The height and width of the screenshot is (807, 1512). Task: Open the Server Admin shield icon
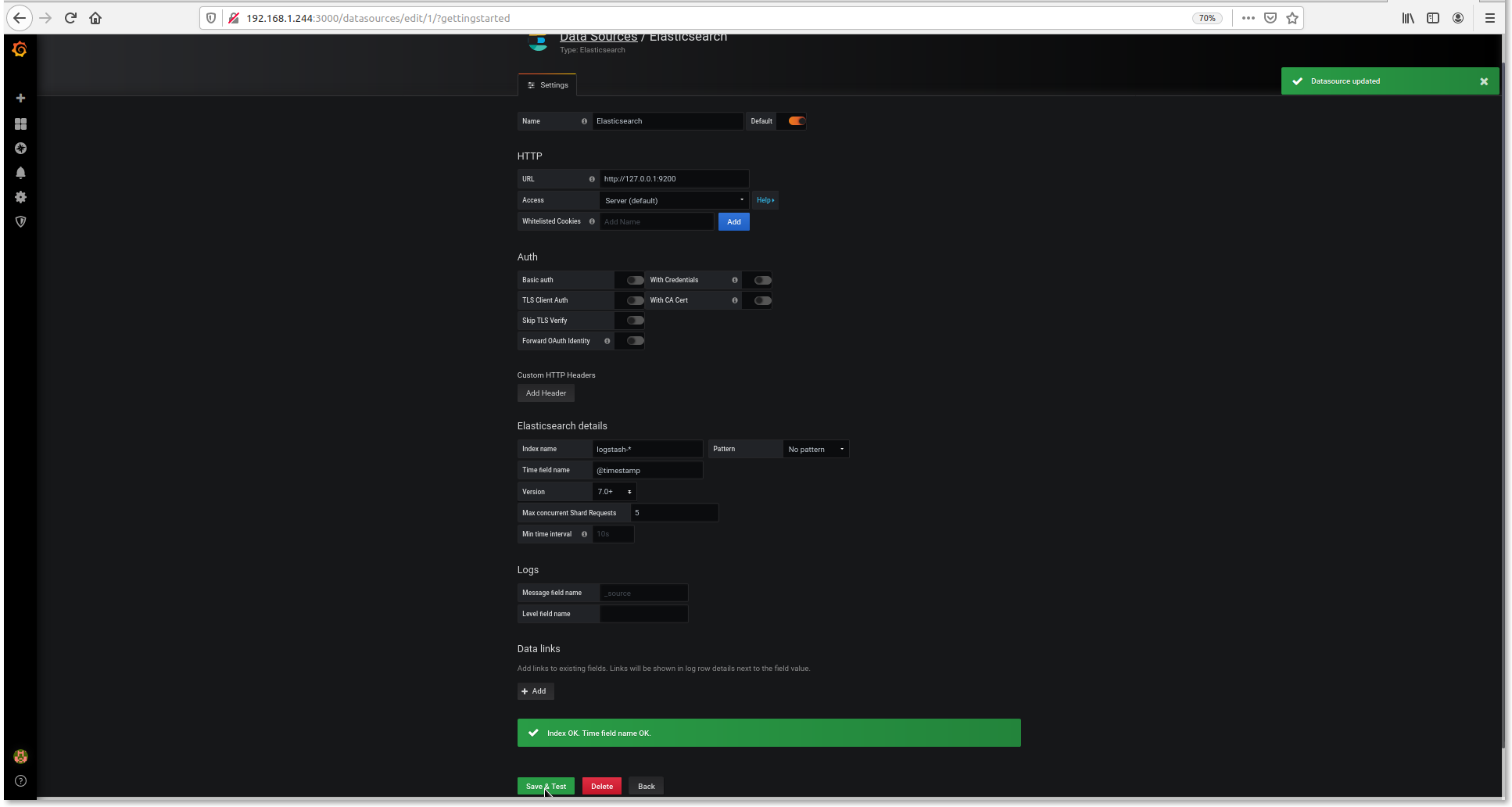click(x=20, y=221)
